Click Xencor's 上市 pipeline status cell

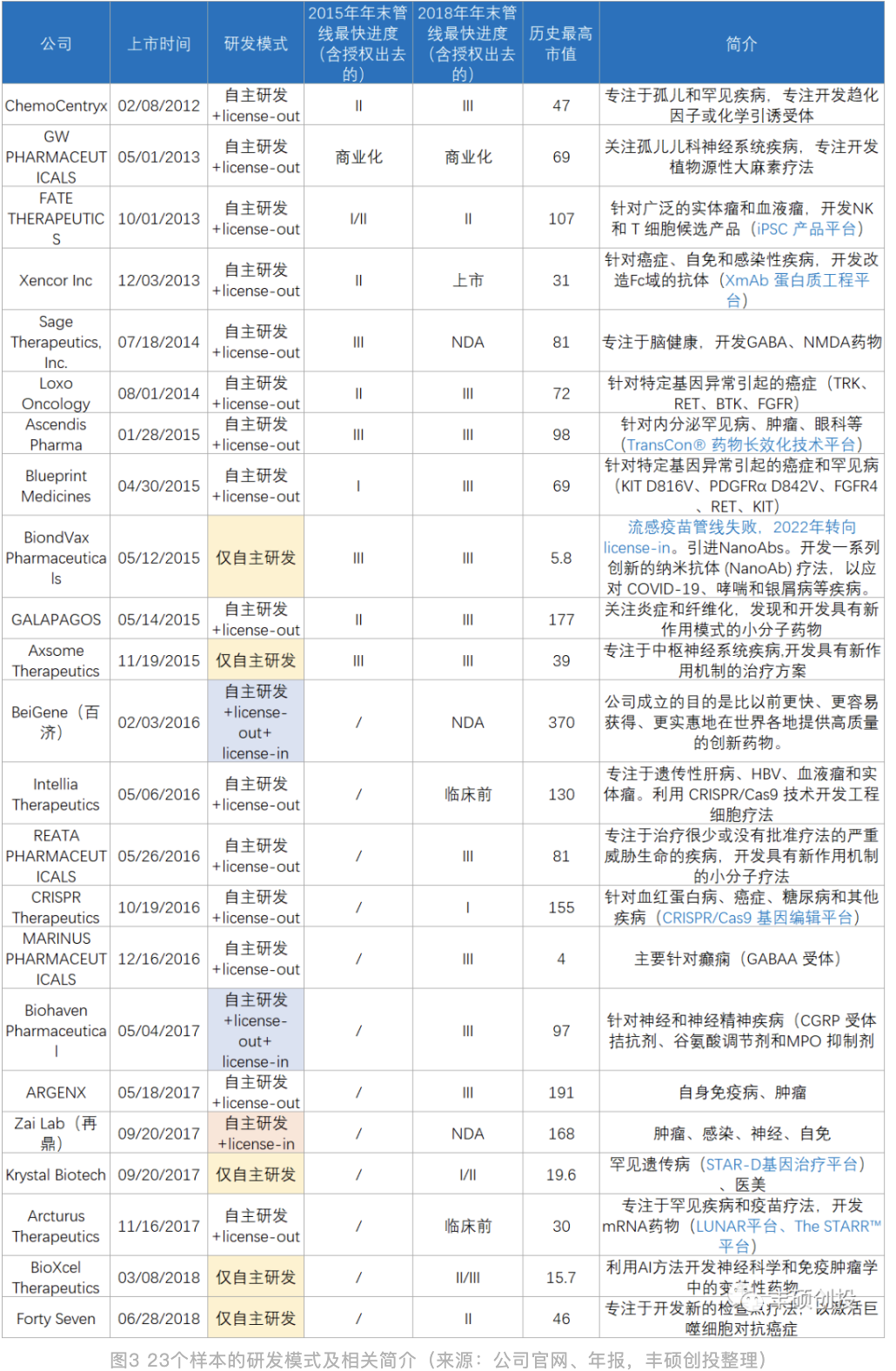[x=468, y=280]
